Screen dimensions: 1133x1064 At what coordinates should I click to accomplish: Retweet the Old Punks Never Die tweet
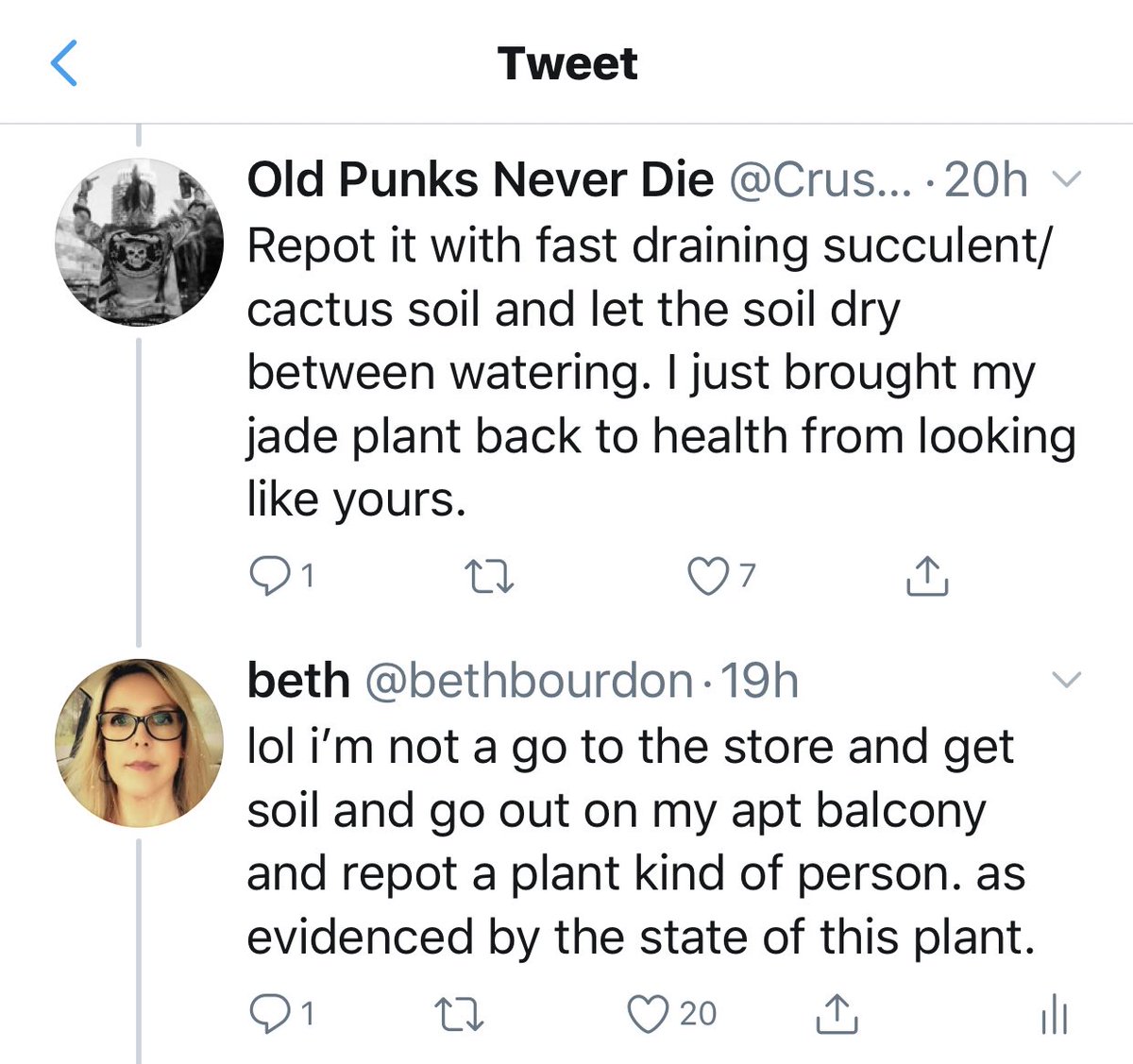490,575
